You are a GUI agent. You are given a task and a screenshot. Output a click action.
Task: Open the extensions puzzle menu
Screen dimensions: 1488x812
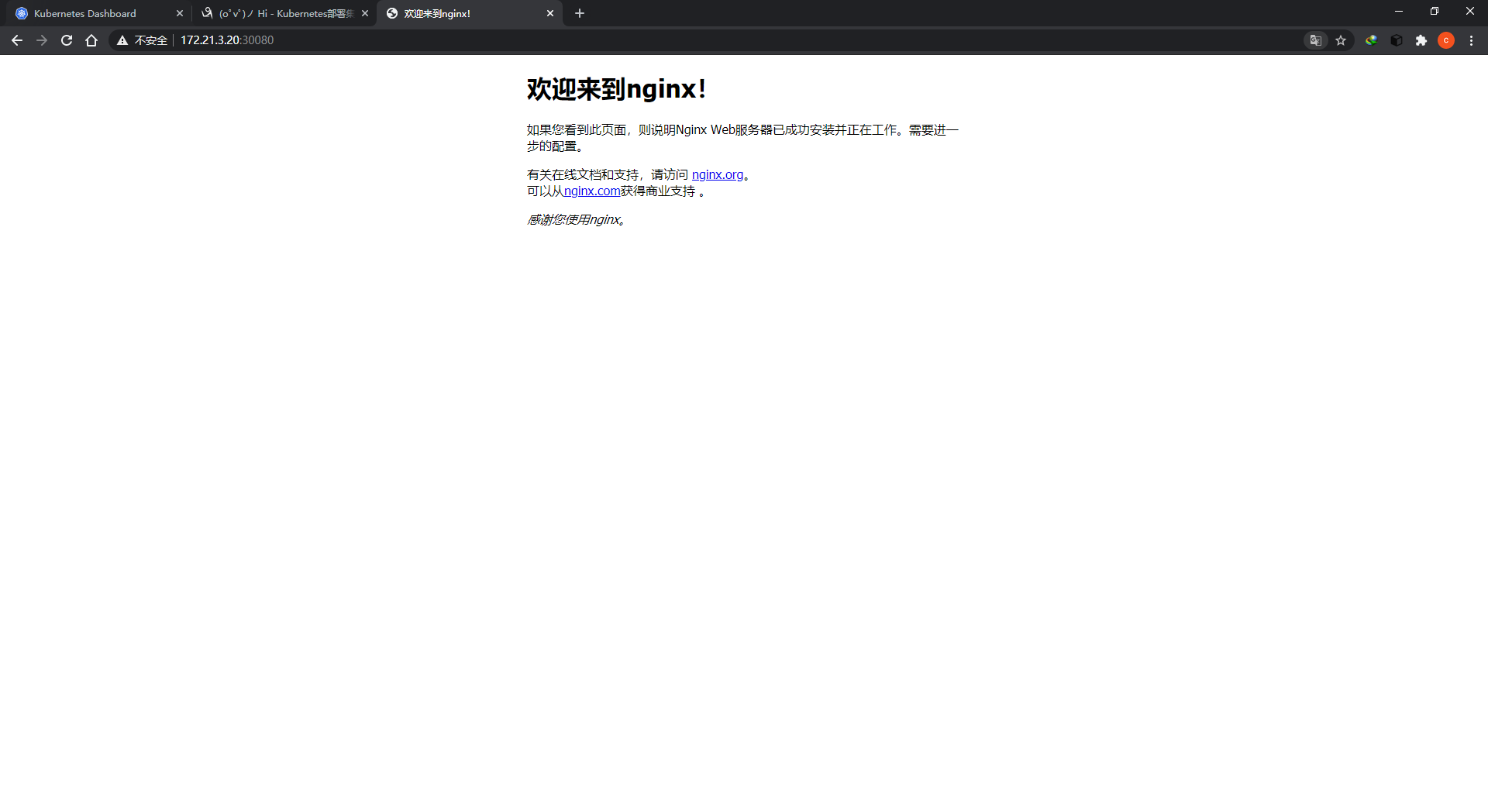click(x=1421, y=40)
